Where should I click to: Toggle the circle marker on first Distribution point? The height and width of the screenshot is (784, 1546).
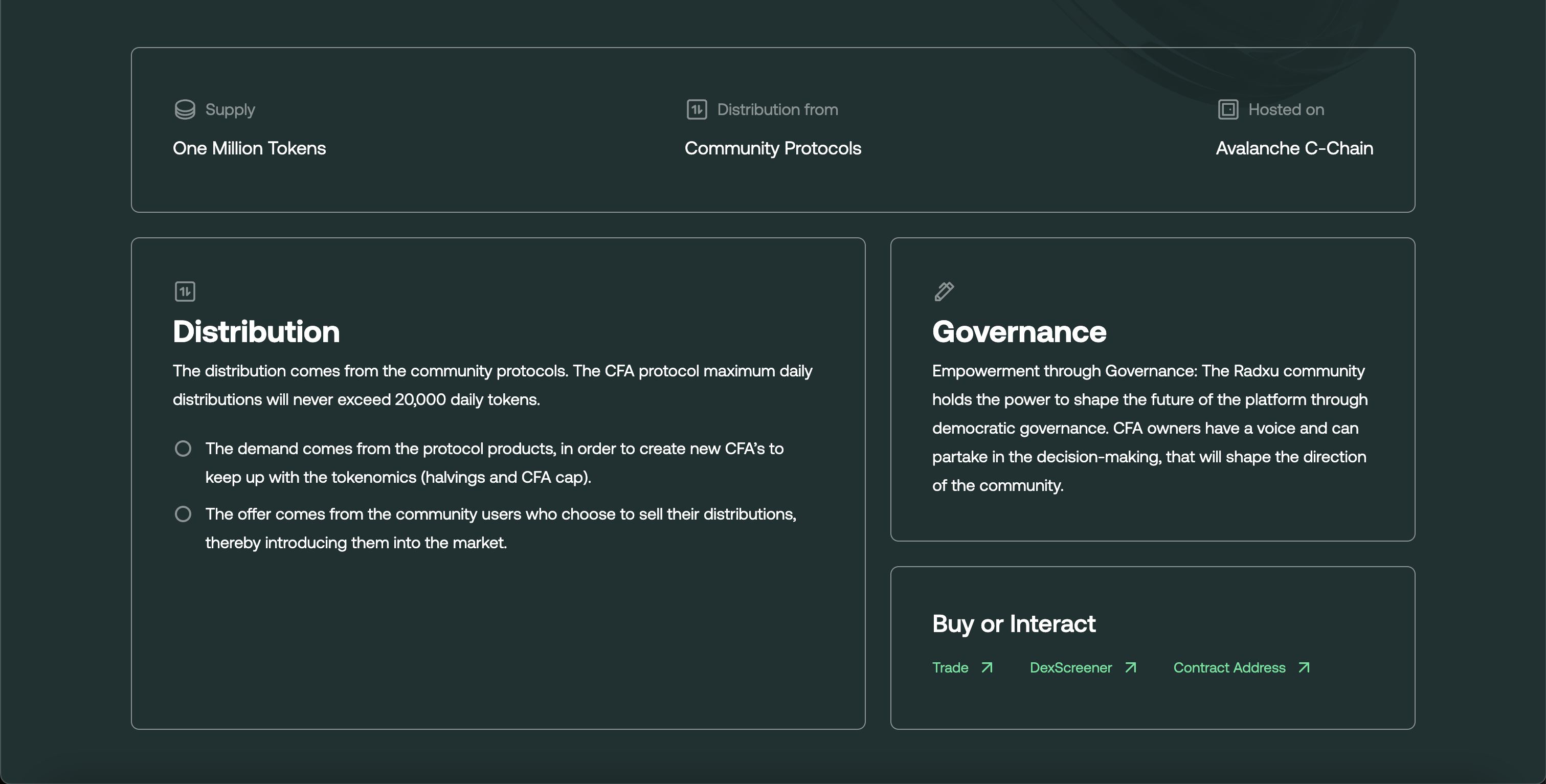coord(184,448)
